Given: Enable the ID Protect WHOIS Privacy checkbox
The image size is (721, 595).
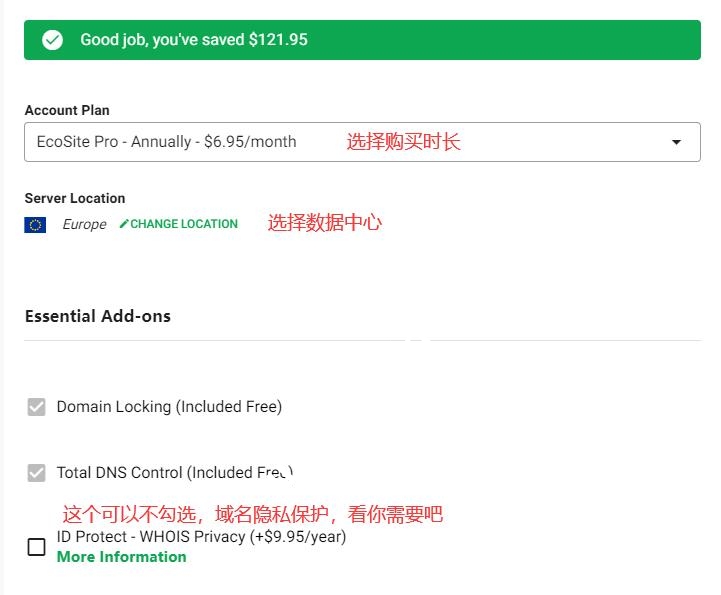Looking at the screenshot, I should (x=36, y=547).
